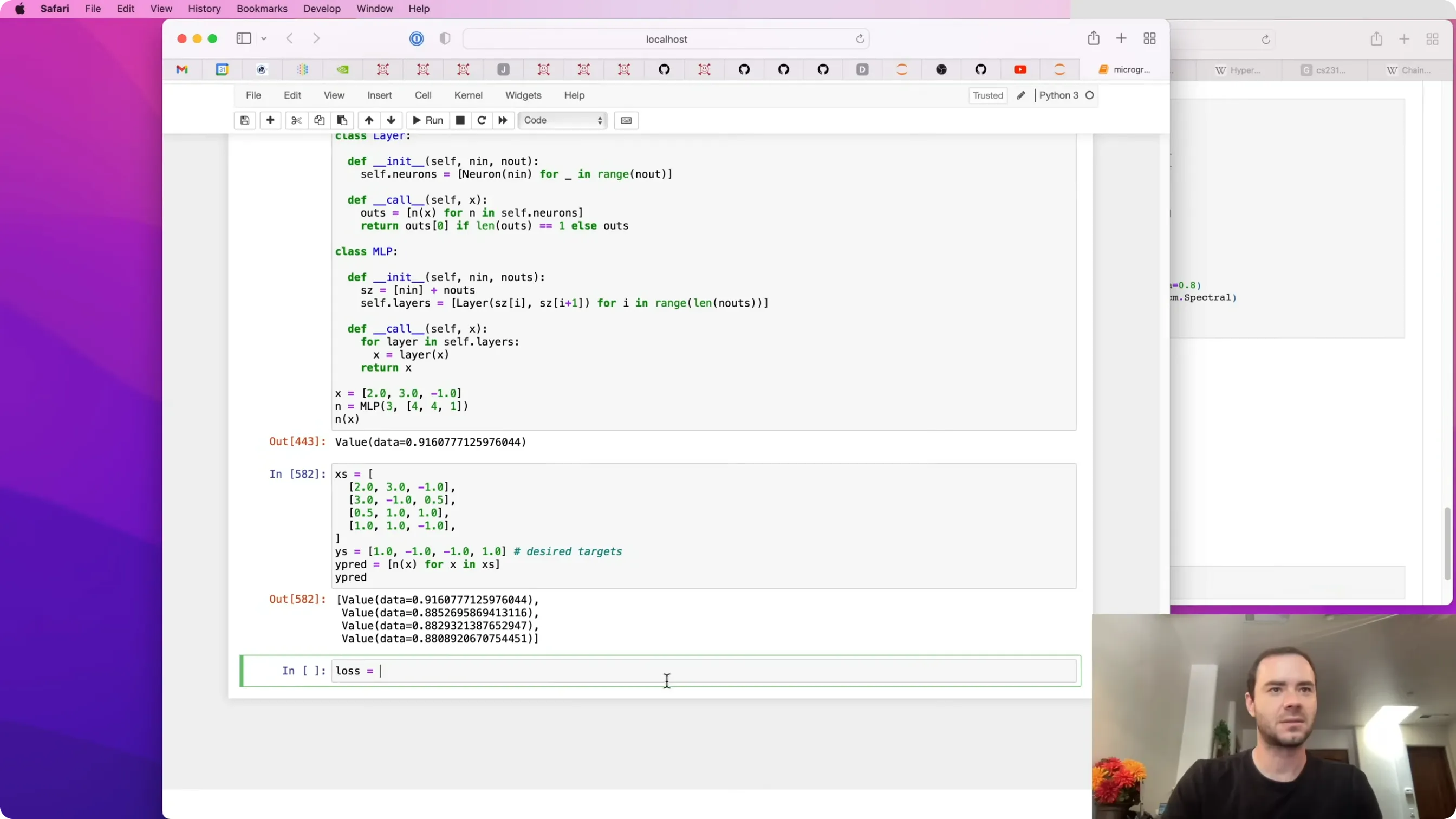This screenshot has width=1456, height=819.
Task: Save notebook with the floppy disk icon
Action: click(245, 120)
